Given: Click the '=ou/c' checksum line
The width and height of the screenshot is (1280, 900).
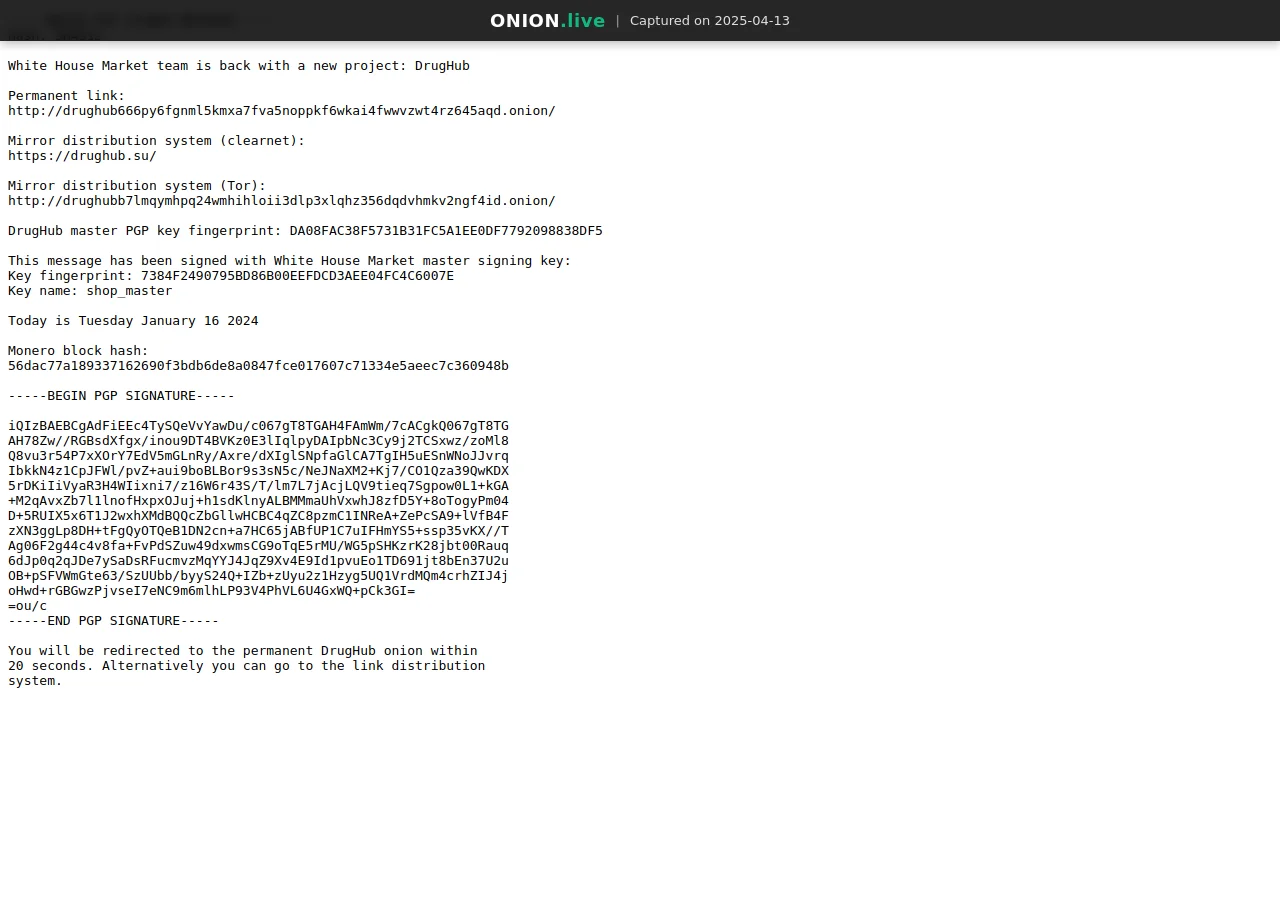Looking at the screenshot, I should click(27, 606).
